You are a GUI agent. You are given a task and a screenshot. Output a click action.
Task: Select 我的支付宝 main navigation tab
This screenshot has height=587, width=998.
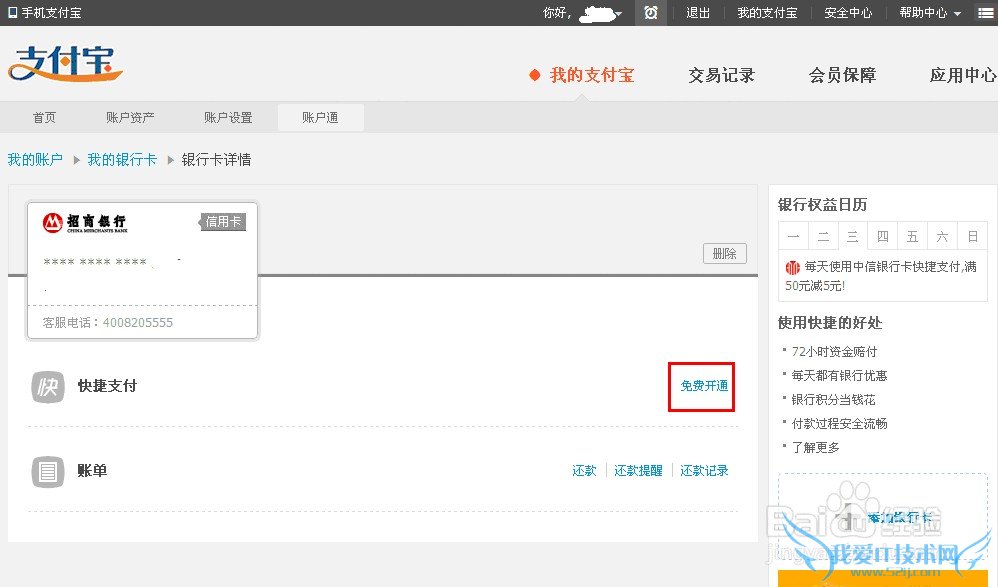pos(592,75)
